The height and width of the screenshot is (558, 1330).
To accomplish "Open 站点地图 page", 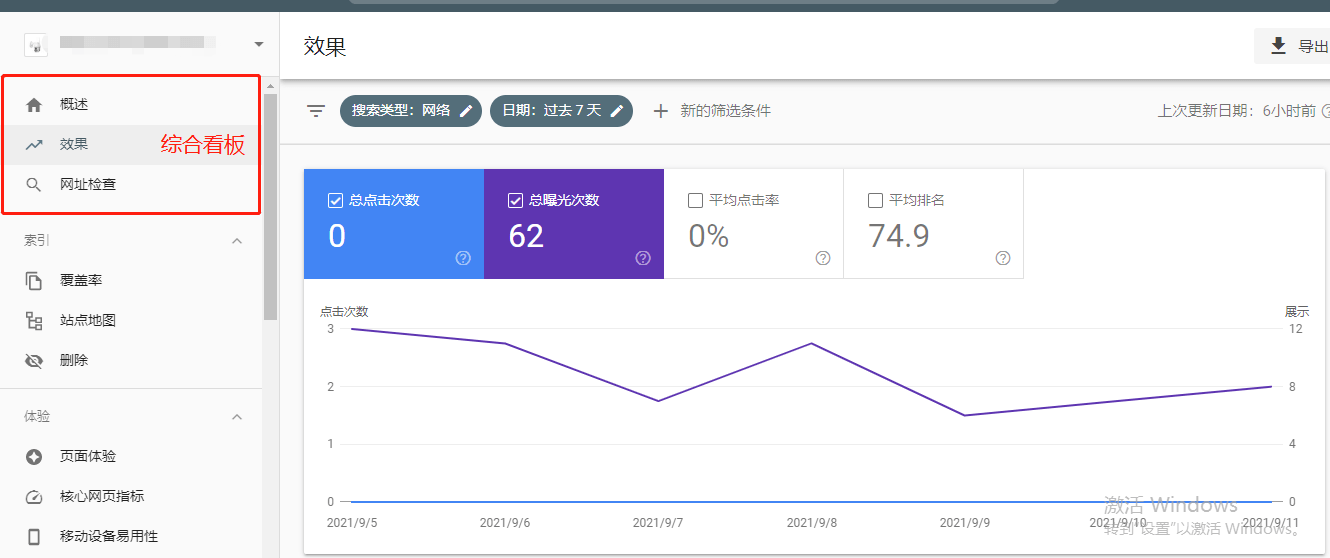I will point(131,321).
